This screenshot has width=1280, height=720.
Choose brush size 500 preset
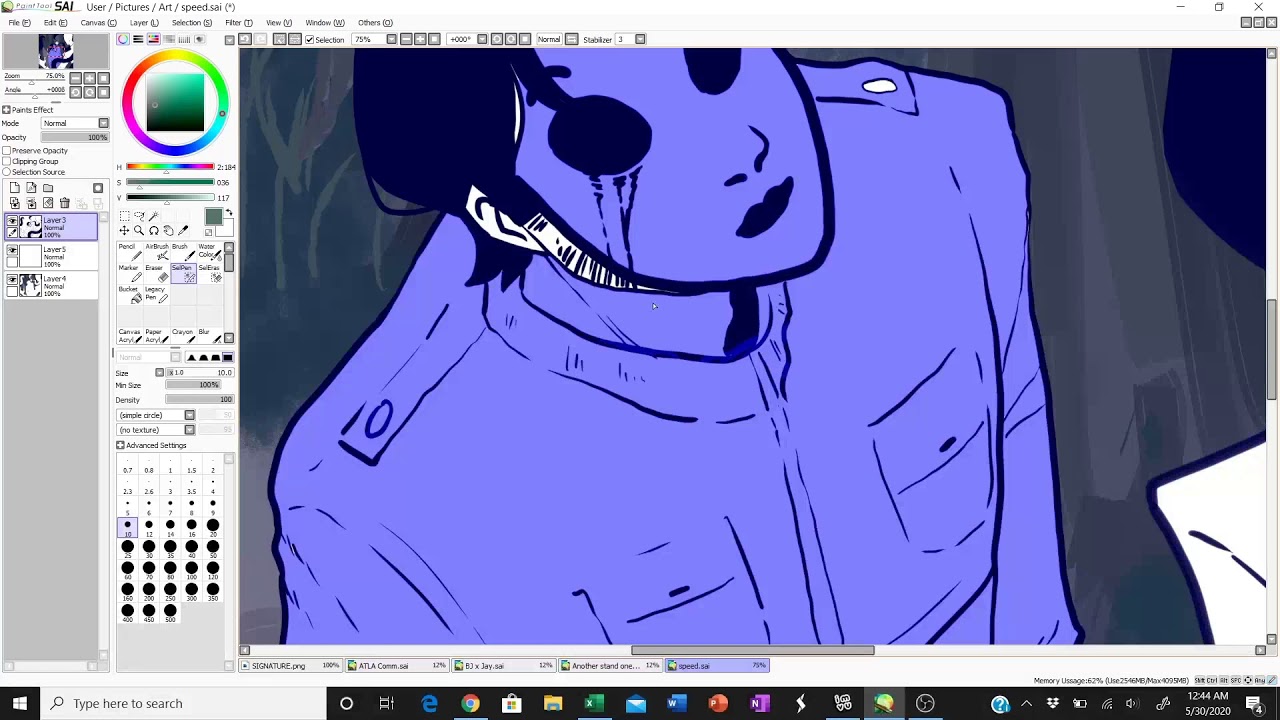click(x=170, y=613)
